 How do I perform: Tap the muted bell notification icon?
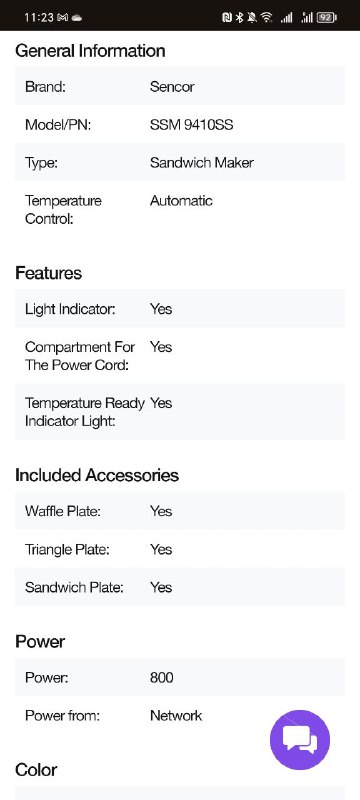pos(251,18)
